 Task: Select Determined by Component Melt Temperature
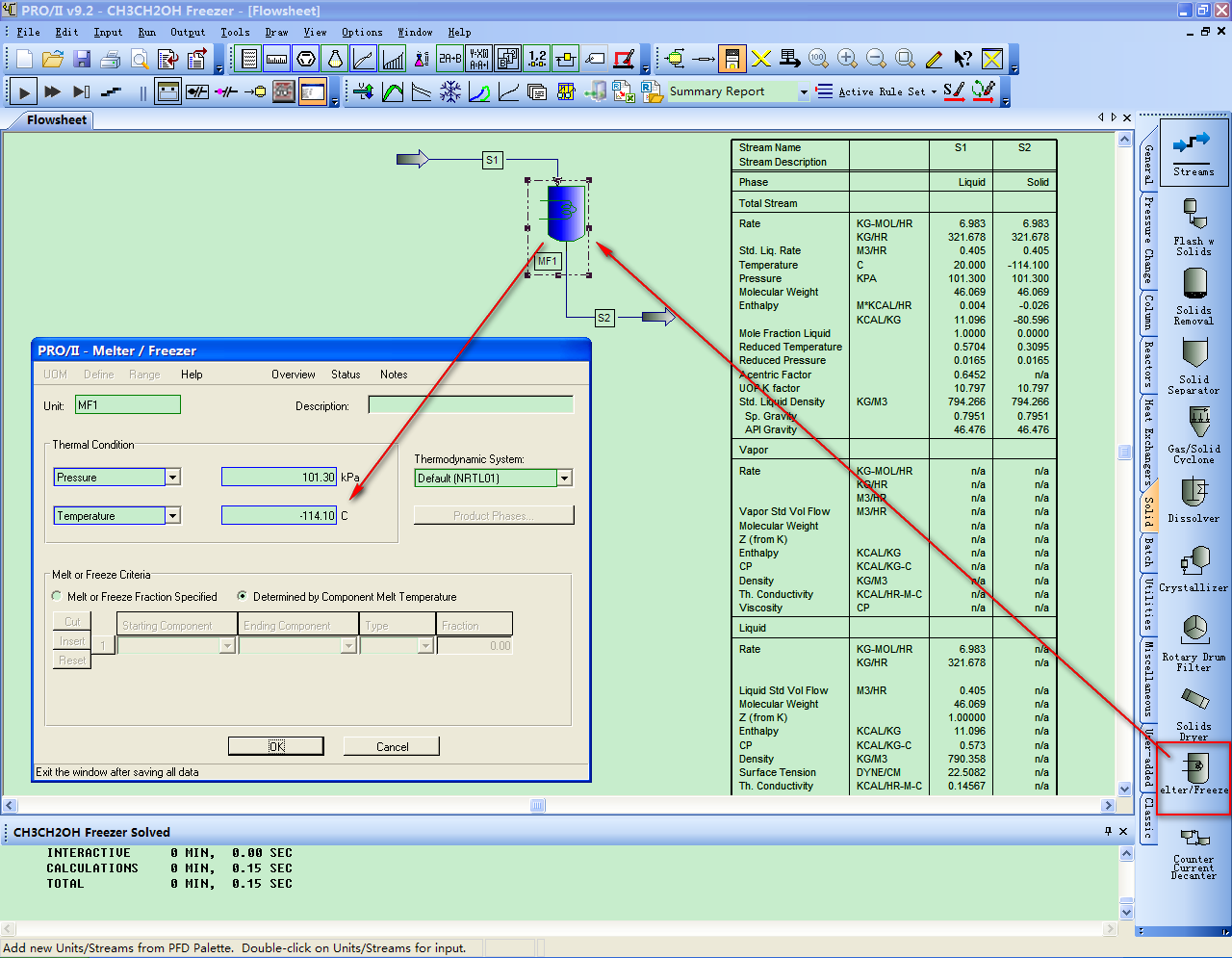243,597
